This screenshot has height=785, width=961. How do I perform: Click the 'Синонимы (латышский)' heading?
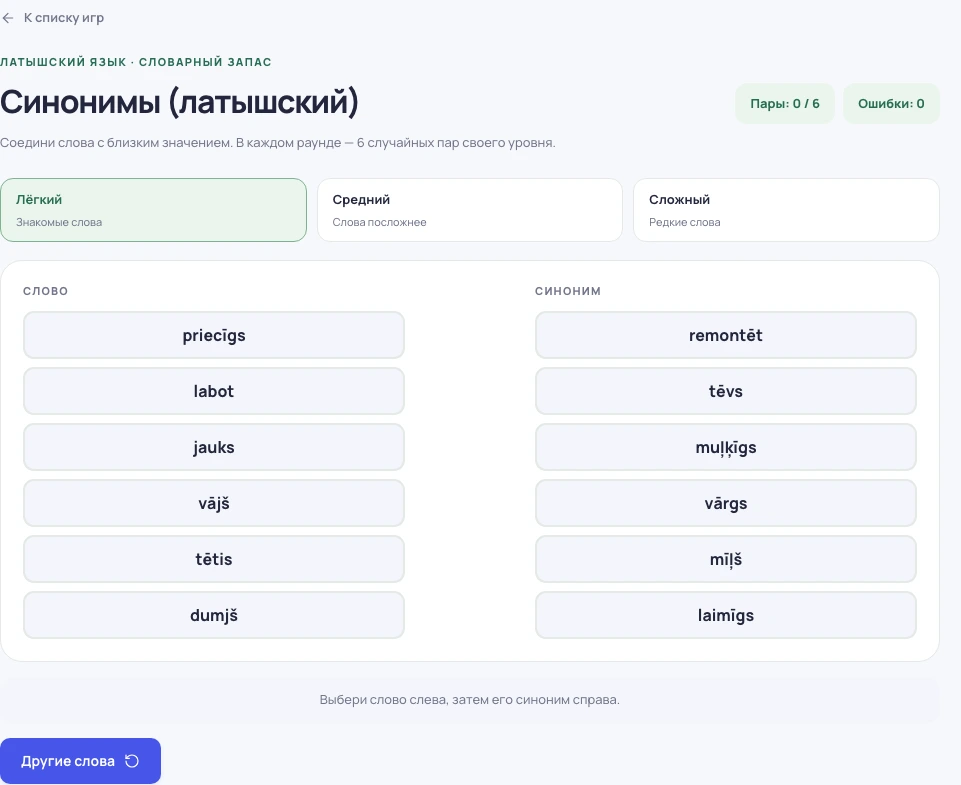coord(179,102)
